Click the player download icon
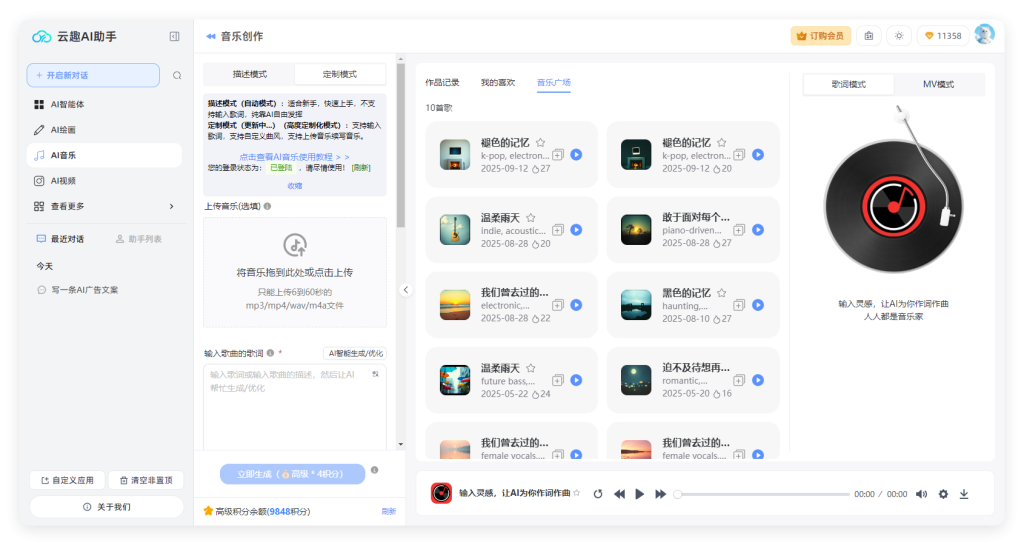The height and width of the screenshot is (545, 1024). 964,494
